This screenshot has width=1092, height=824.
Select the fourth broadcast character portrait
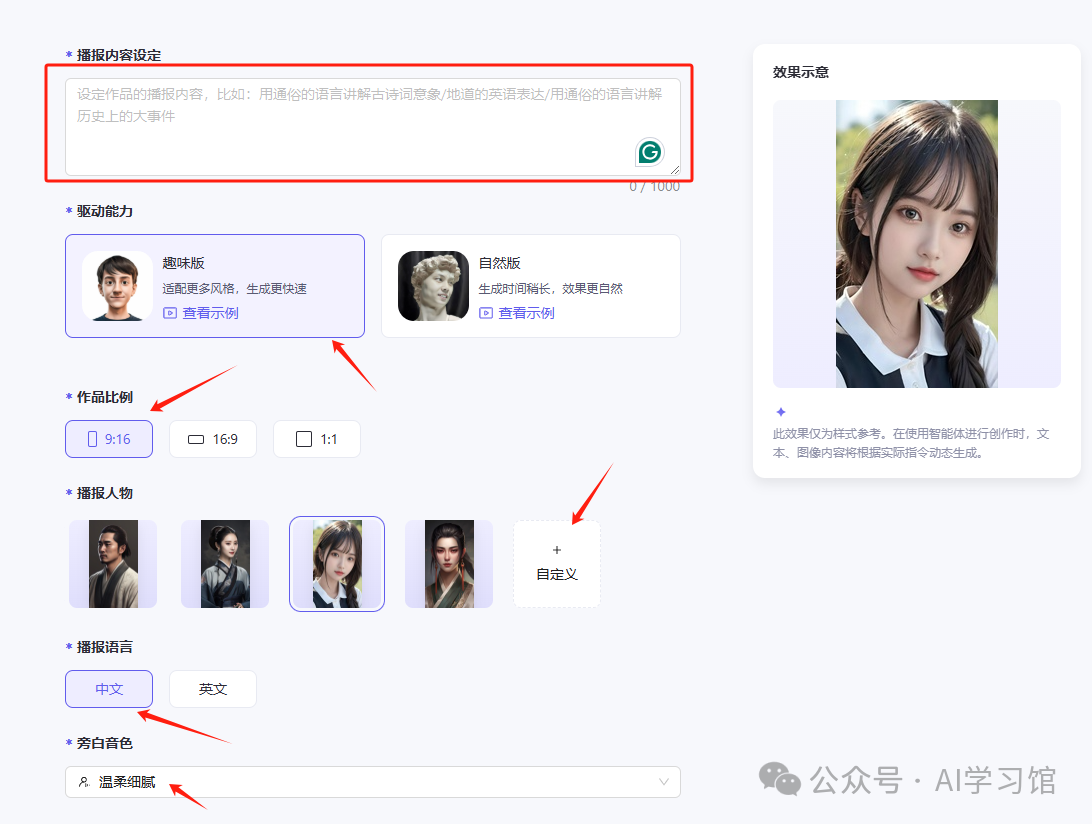point(448,563)
